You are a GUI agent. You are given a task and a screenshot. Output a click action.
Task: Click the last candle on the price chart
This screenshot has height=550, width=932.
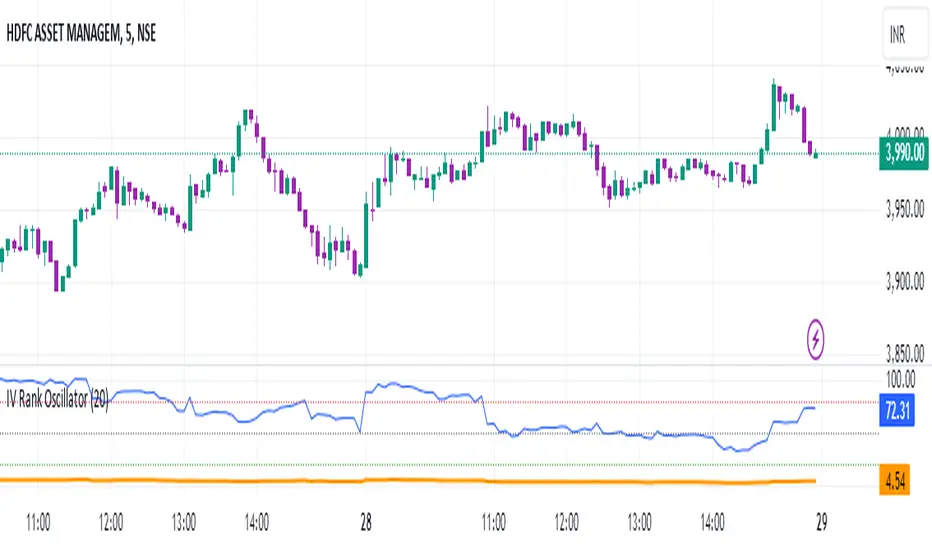817,154
